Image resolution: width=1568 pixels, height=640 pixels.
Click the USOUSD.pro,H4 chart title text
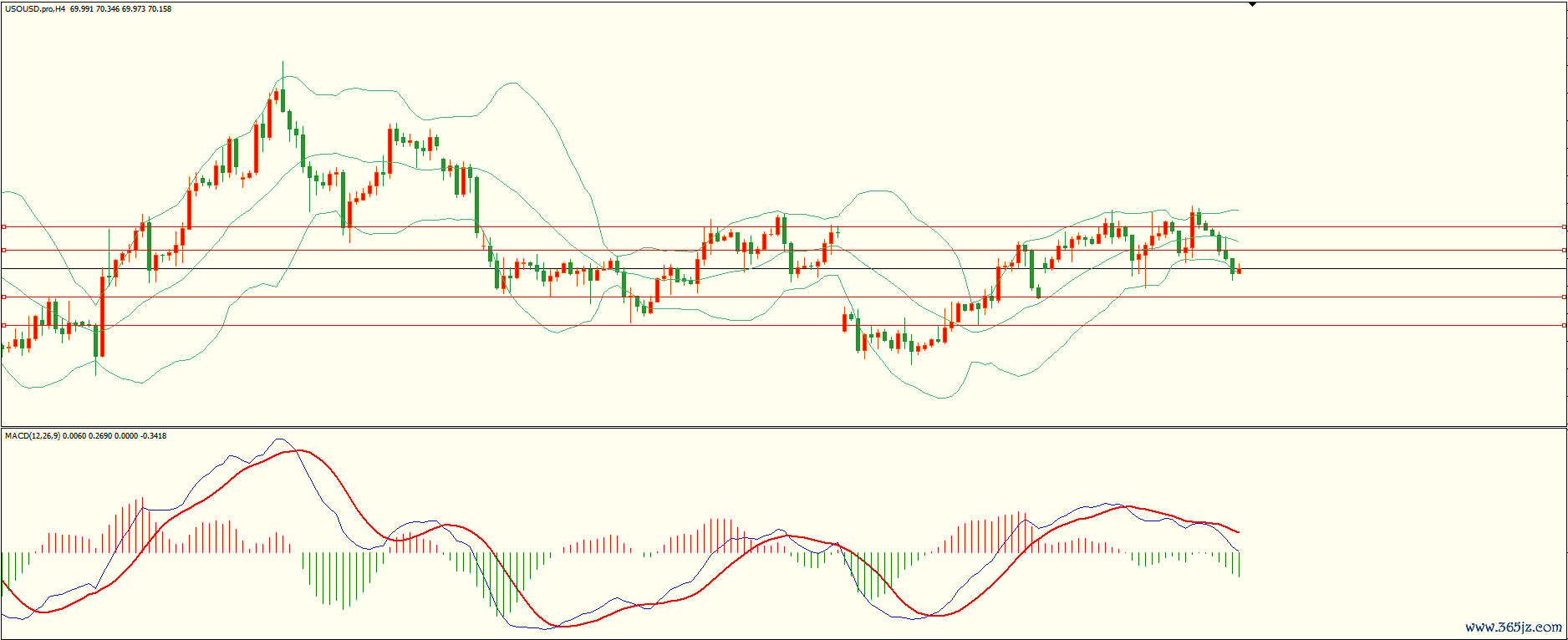(x=35, y=9)
